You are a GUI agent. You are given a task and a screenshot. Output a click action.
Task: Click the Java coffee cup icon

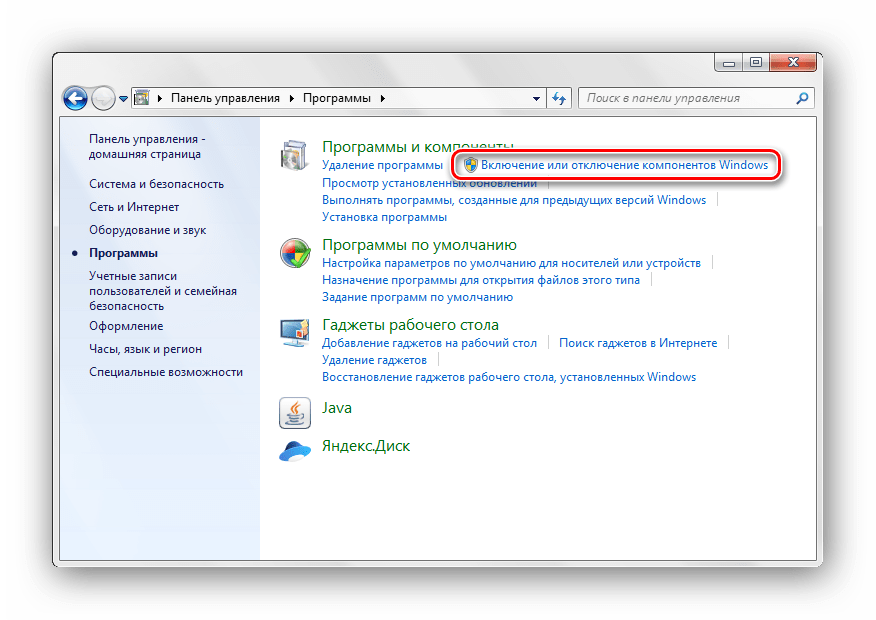(x=294, y=413)
